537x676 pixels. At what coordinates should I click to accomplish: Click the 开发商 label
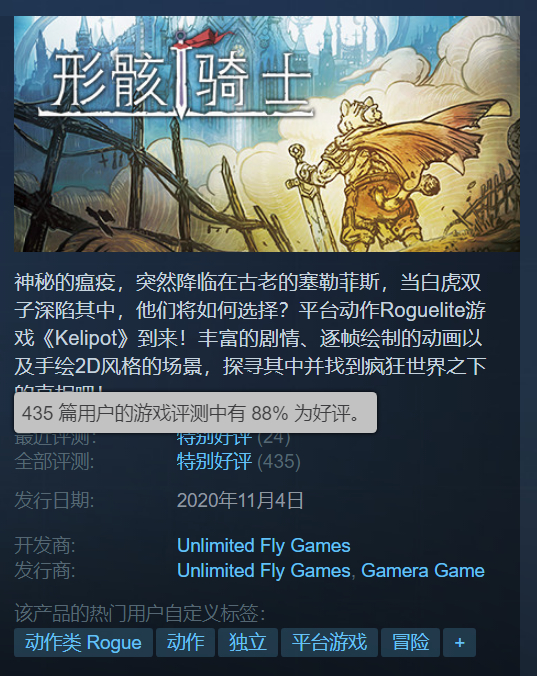point(45,545)
